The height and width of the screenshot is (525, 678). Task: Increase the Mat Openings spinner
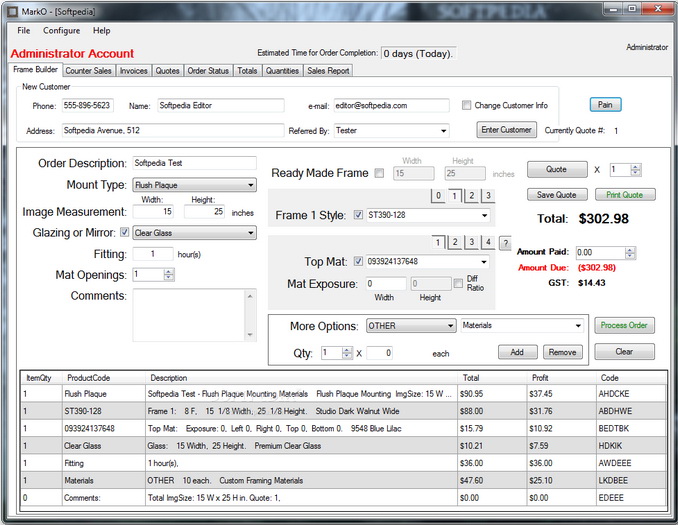pos(167,271)
